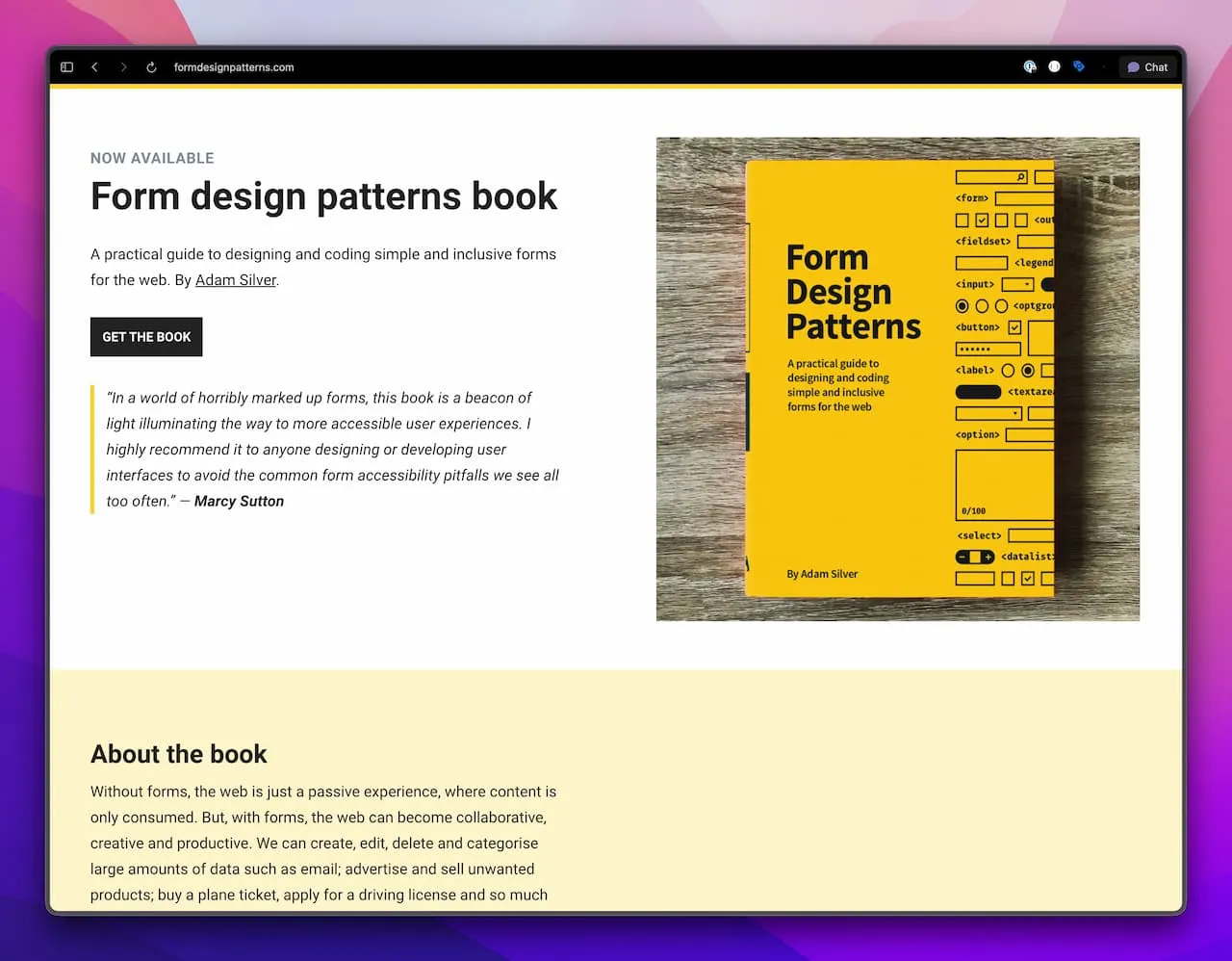The image size is (1232, 961).
Task: Click the round white extension icon
Action: pos(1054,66)
